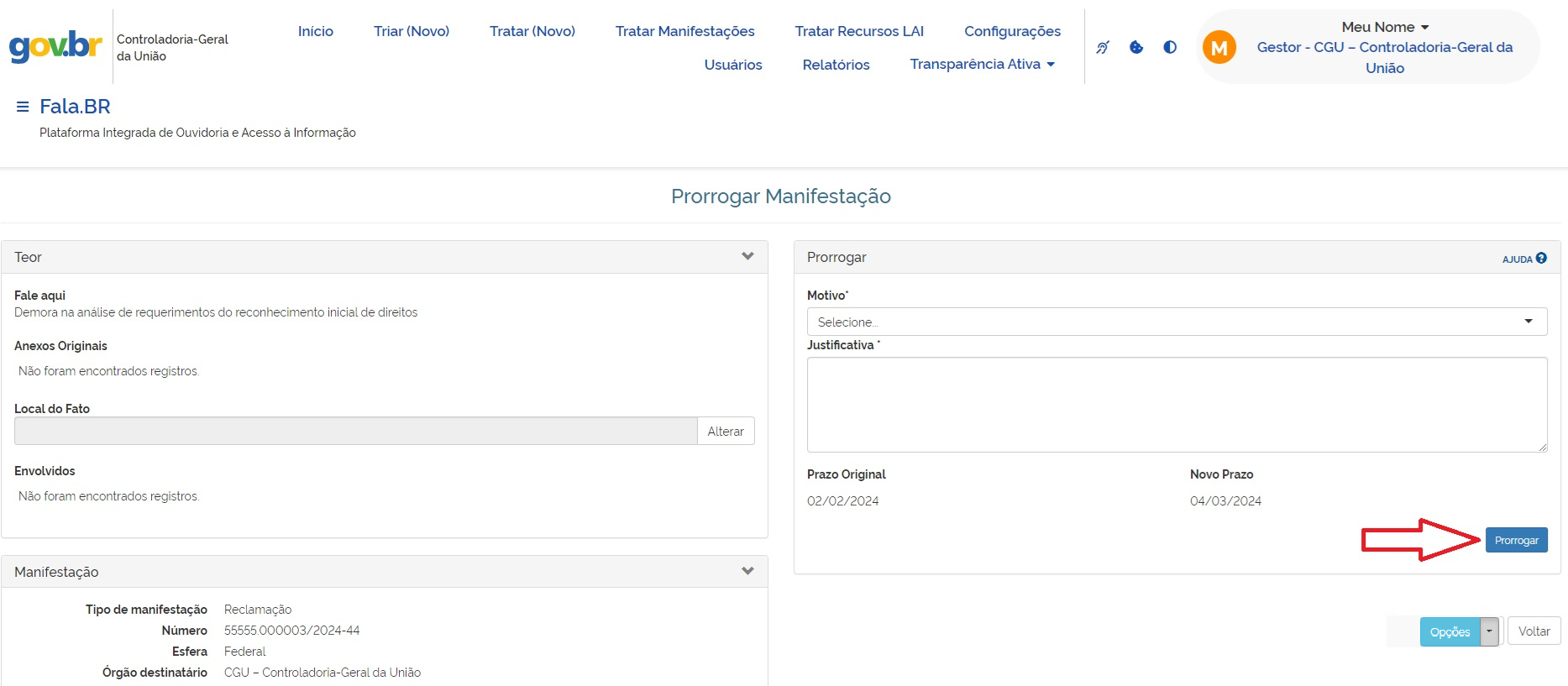Open the Relatórios menu item
Screen dimensions: 1568x686
[x=836, y=65]
